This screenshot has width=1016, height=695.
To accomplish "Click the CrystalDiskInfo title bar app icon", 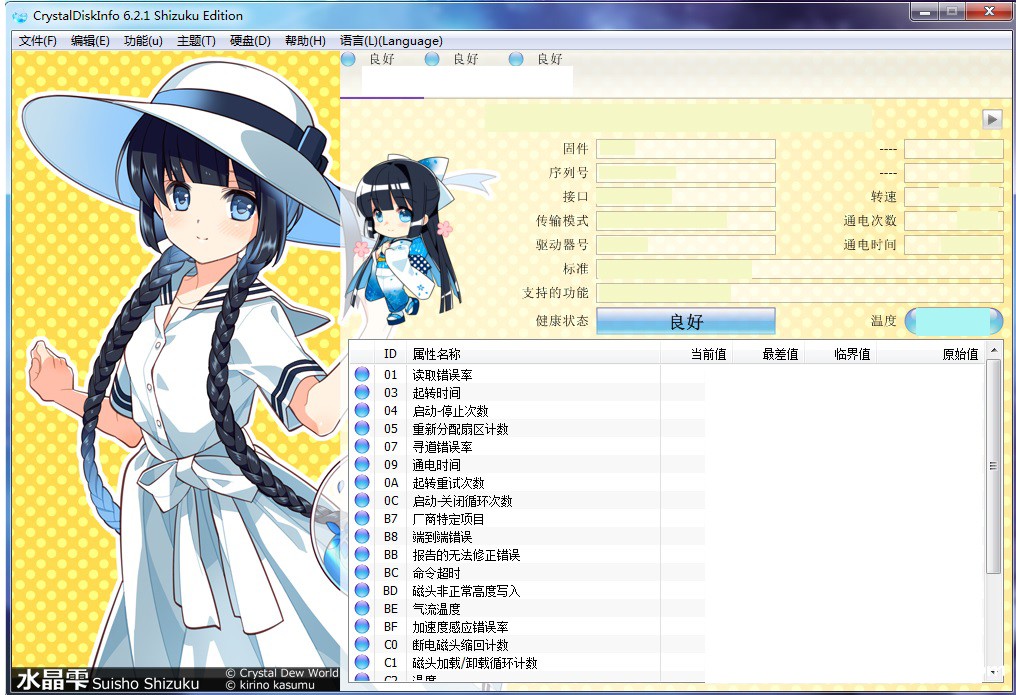I will click(x=20, y=16).
